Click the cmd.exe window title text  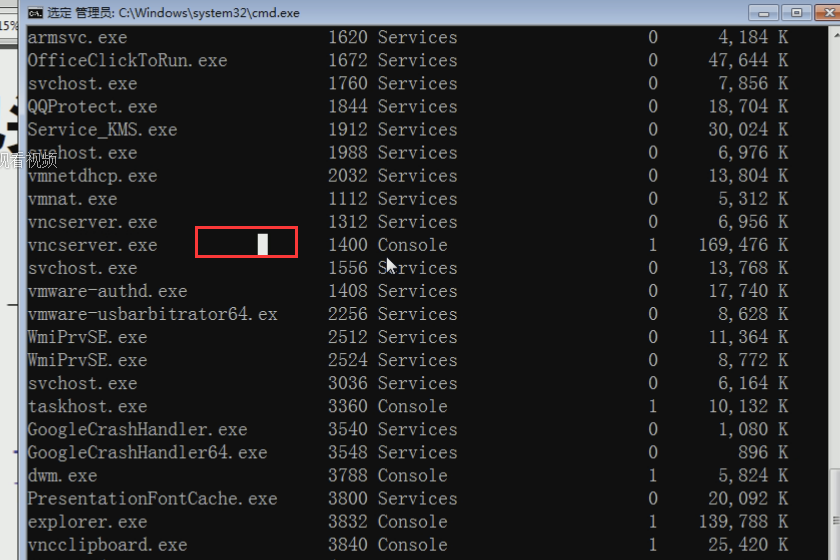tap(174, 12)
